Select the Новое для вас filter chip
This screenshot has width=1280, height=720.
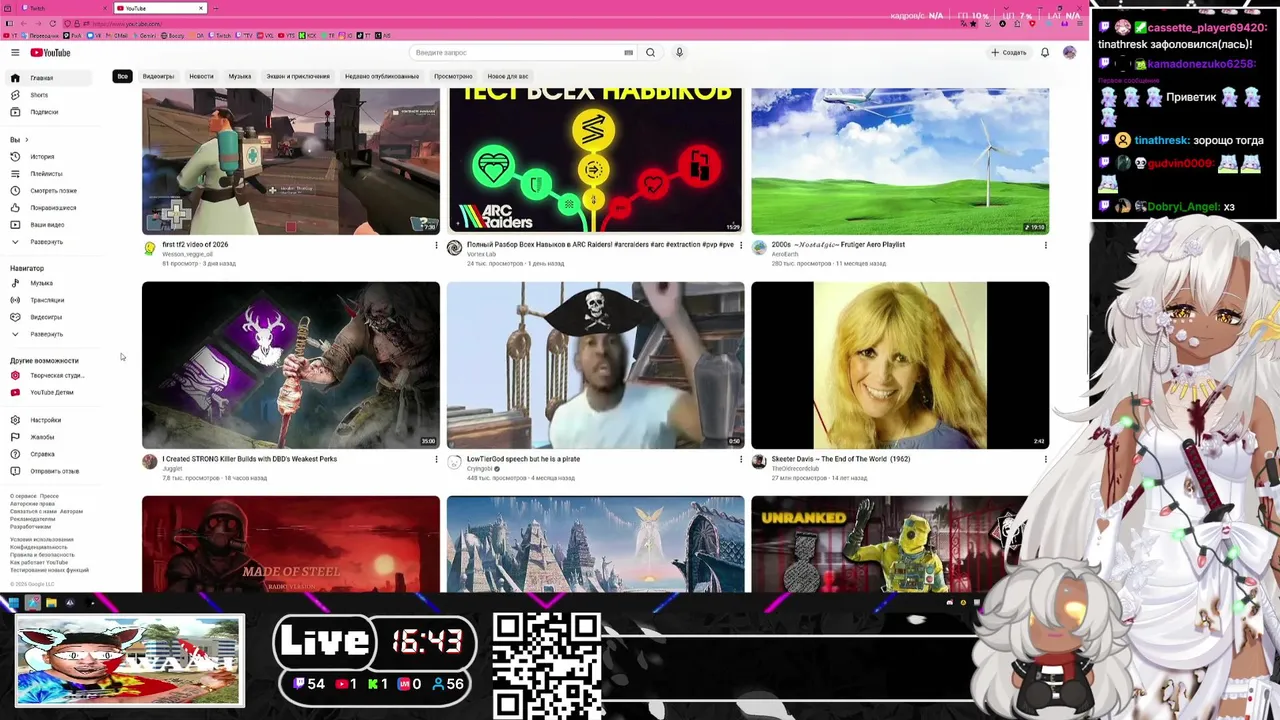pos(508,76)
